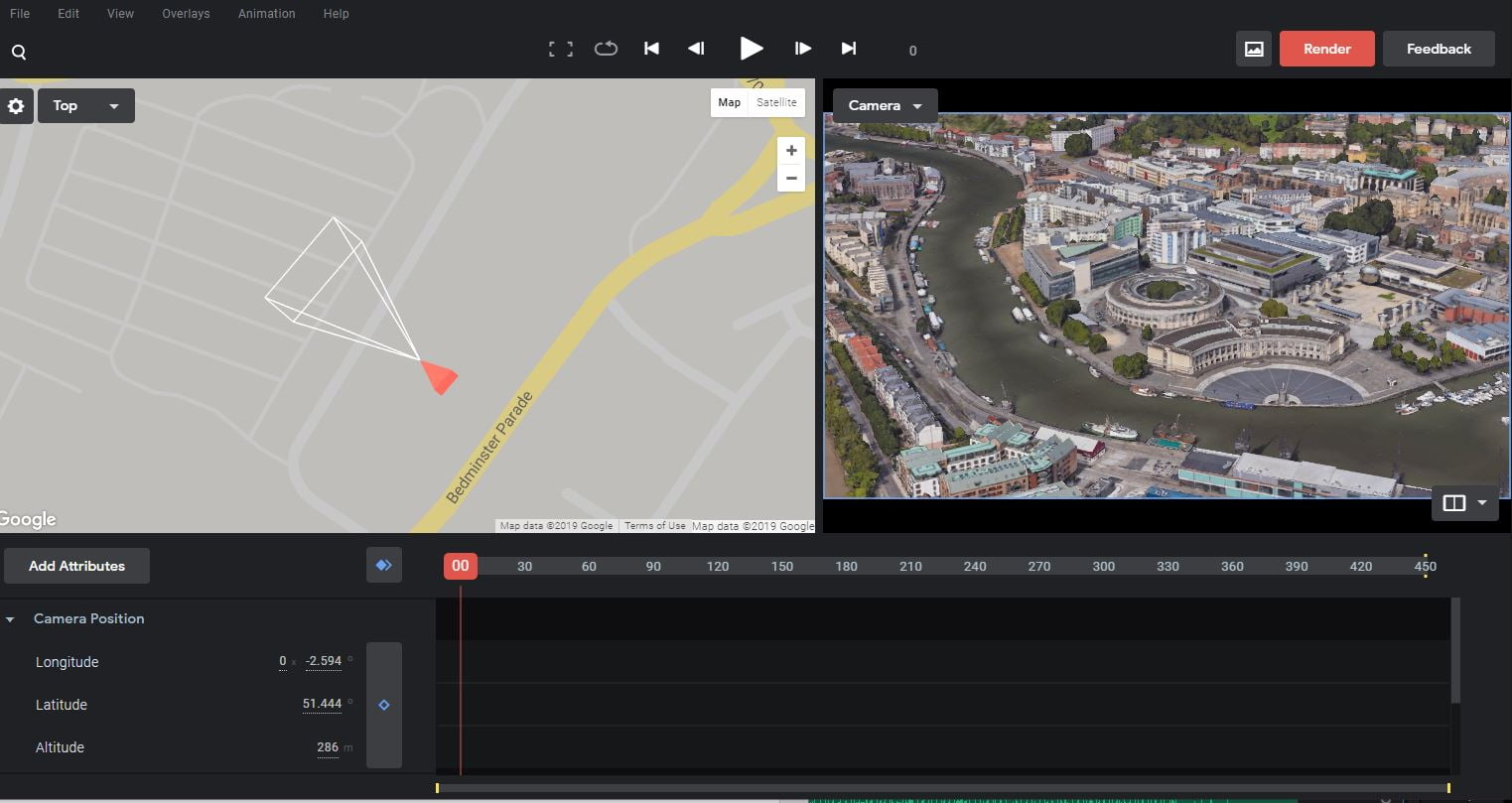Viewport: 1512px width, 803px height.
Task: Click frame 90 on the timeline ruler
Action: pos(653,567)
